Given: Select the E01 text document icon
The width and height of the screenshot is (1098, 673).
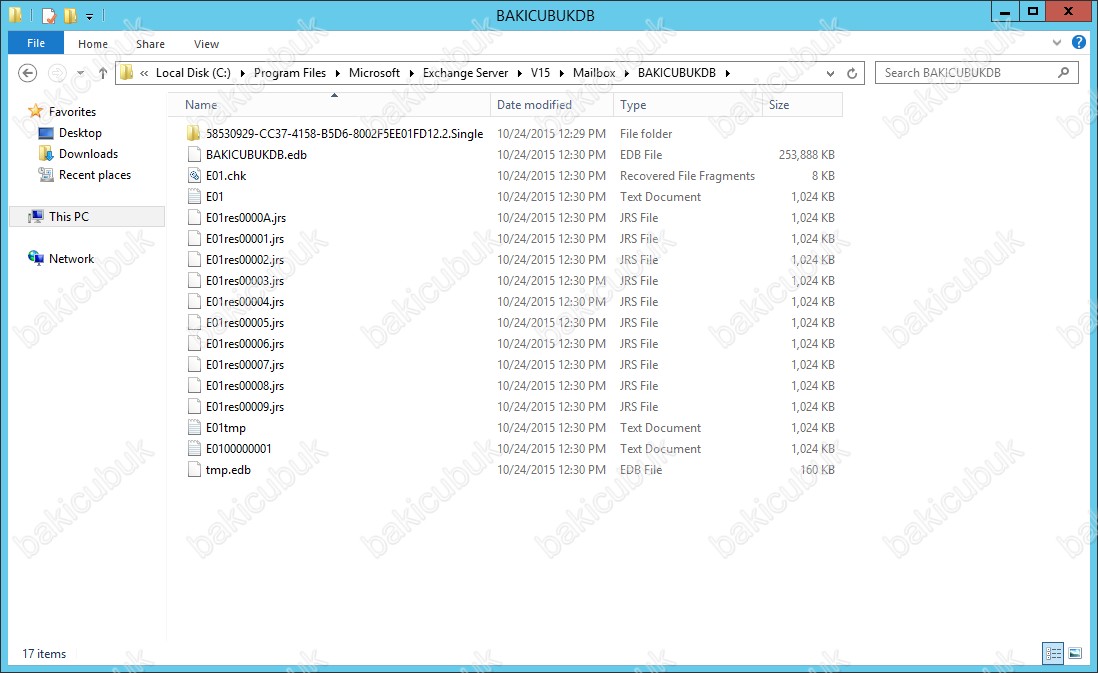Looking at the screenshot, I should (194, 196).
